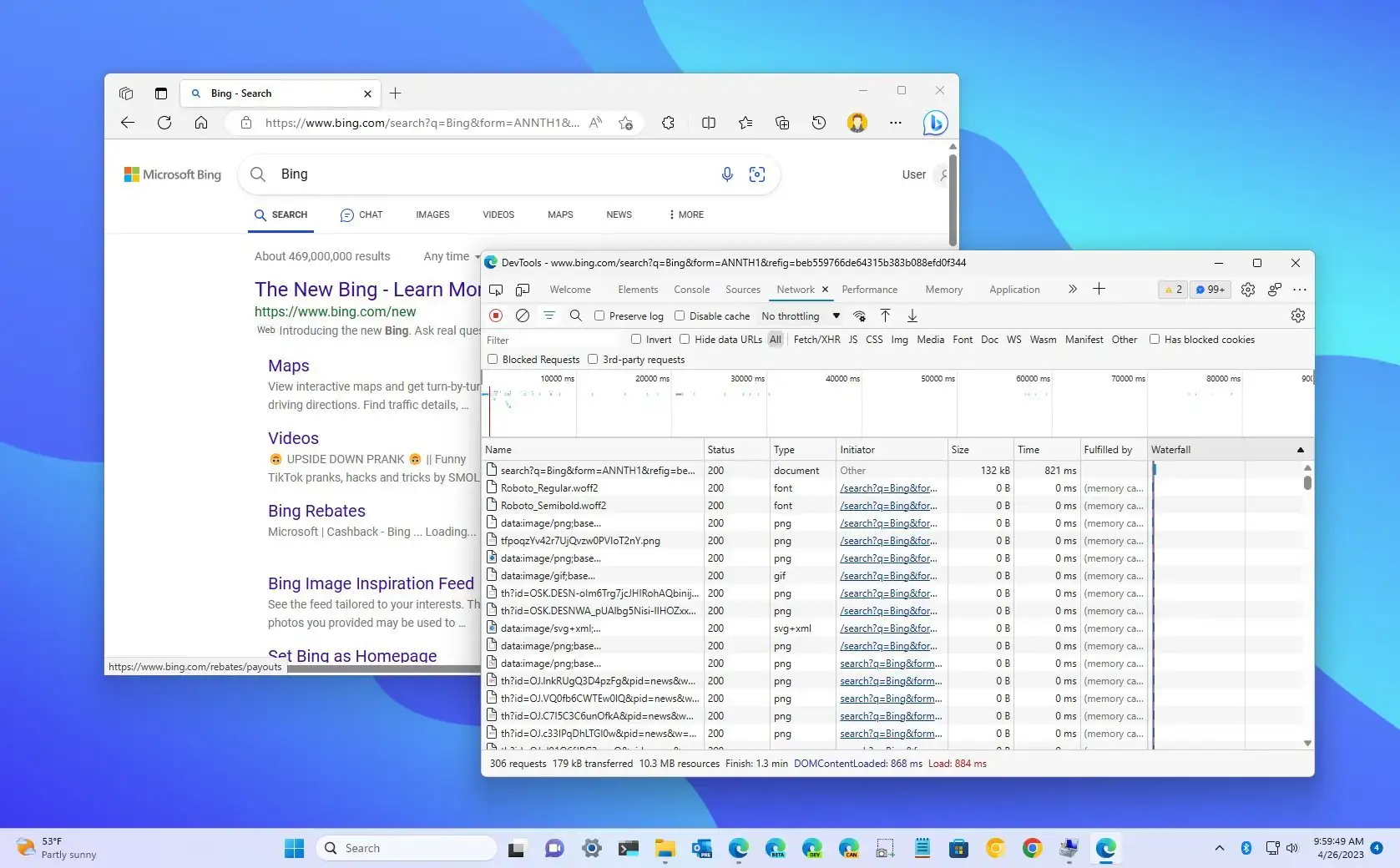Image resolution: width=1400 pixels, height=868 pixels.
Task: Click the inspect element picker icon
Action: pyautogui.click(x=496, y=290)
